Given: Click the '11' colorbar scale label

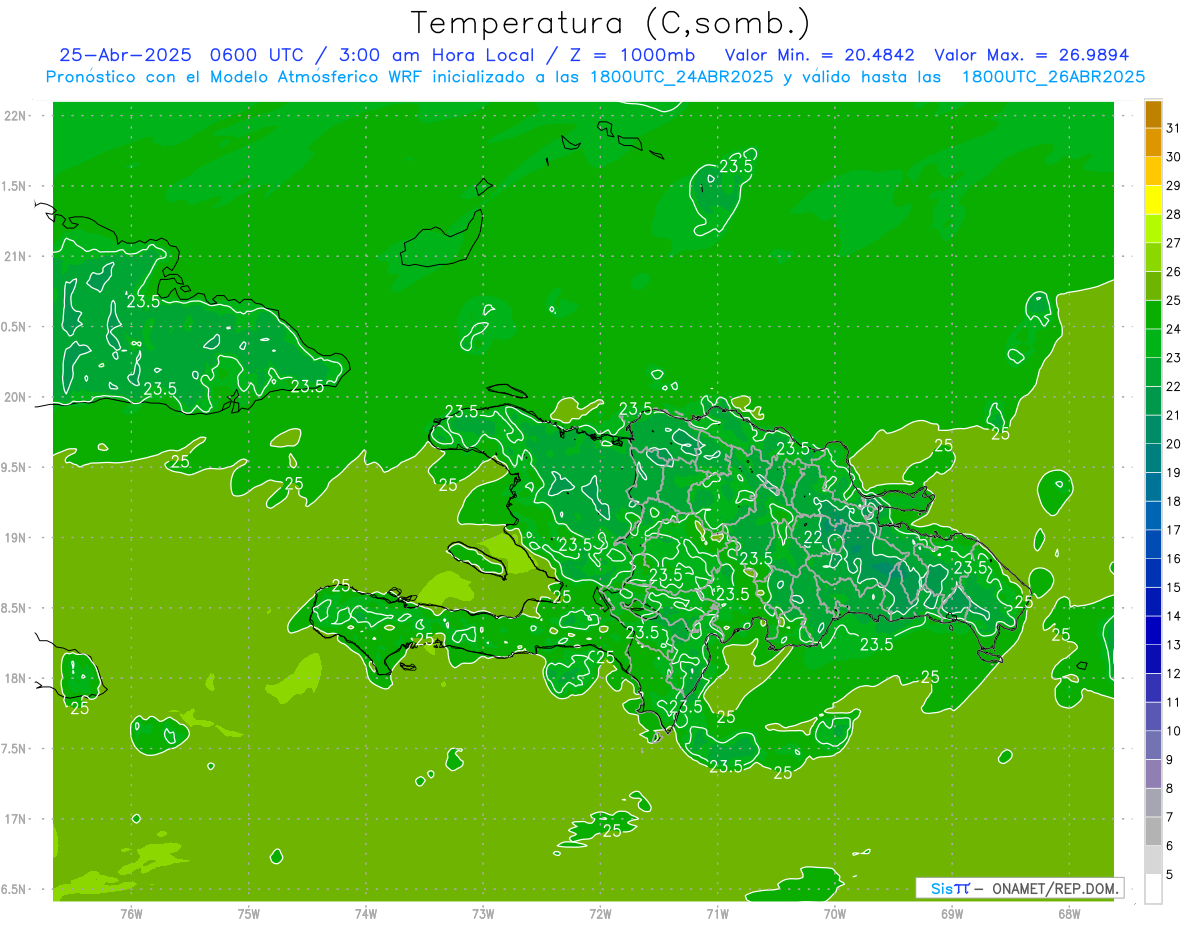Looking at the screenshot, I should (1174, 702).
